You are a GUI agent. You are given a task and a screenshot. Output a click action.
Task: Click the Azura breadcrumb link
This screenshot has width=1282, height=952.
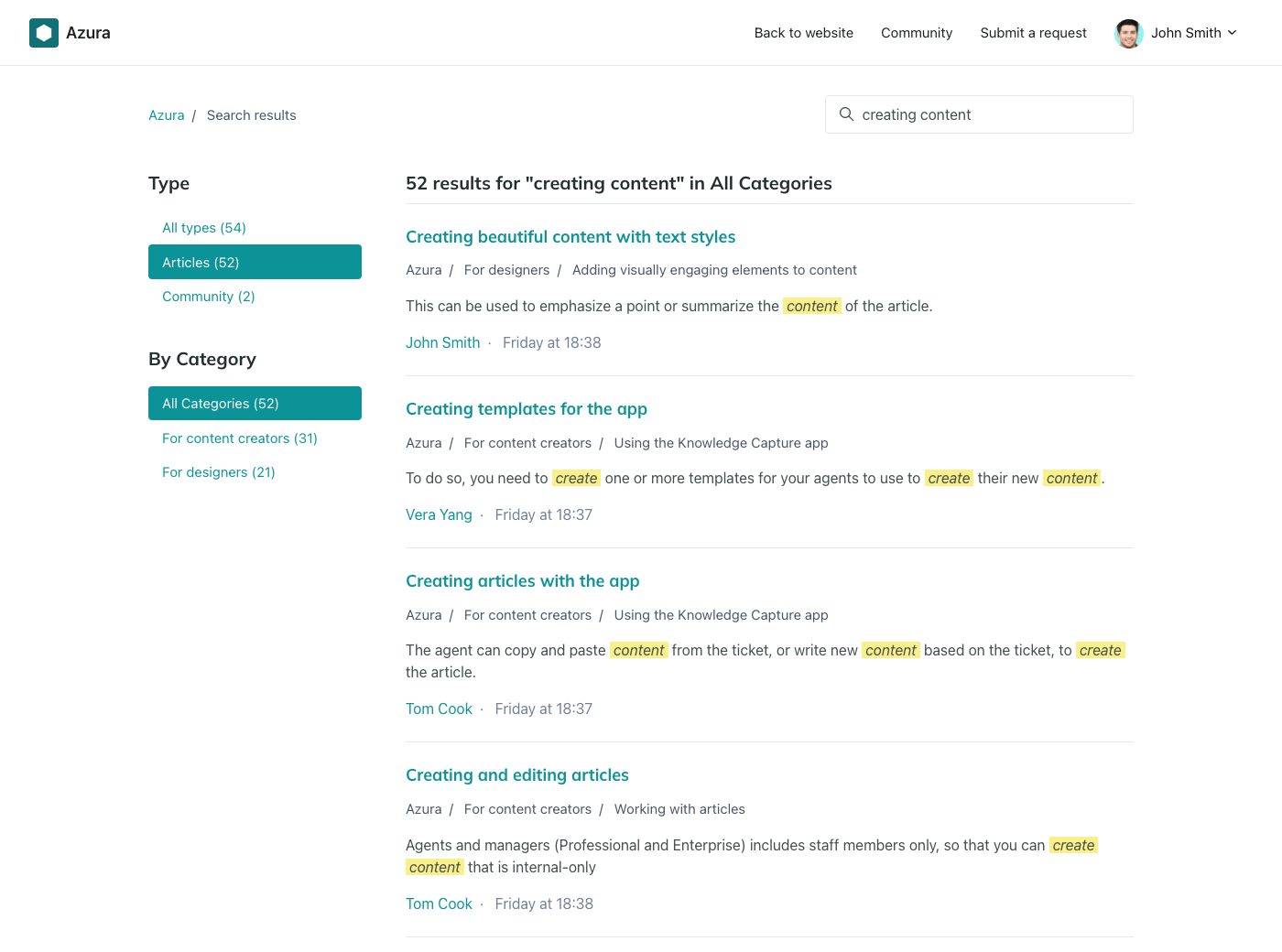166,115
